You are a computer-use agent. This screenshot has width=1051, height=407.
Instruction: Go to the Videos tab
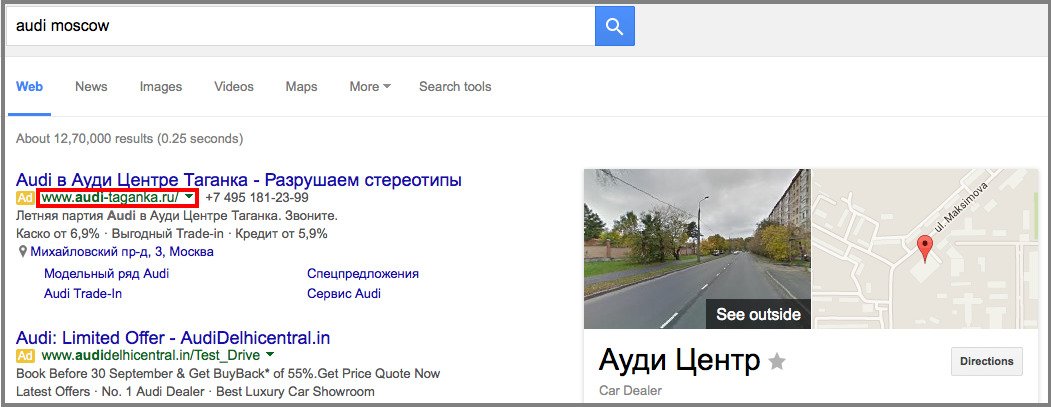click(234, 86)
